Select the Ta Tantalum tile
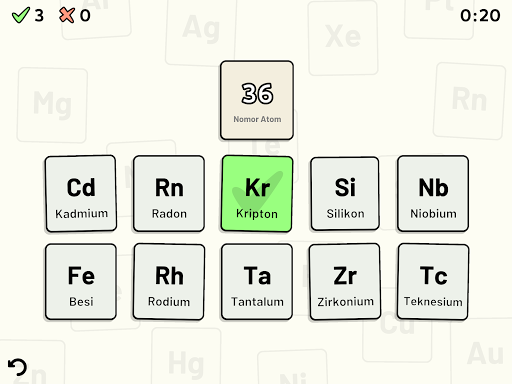 click(x=257, y=282)
